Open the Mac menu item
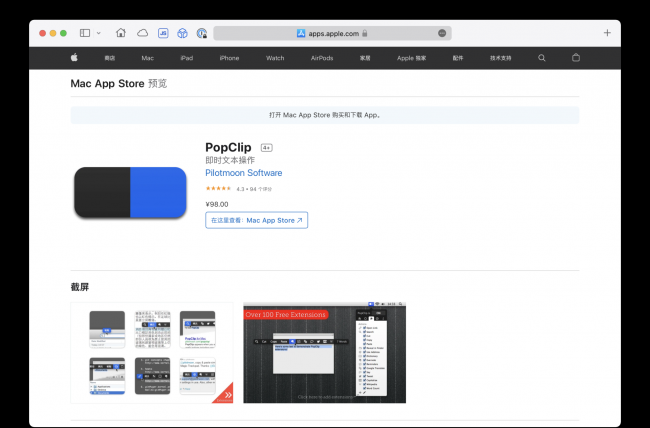The height and width of the screenshot is (428, 650). [148, 58]
